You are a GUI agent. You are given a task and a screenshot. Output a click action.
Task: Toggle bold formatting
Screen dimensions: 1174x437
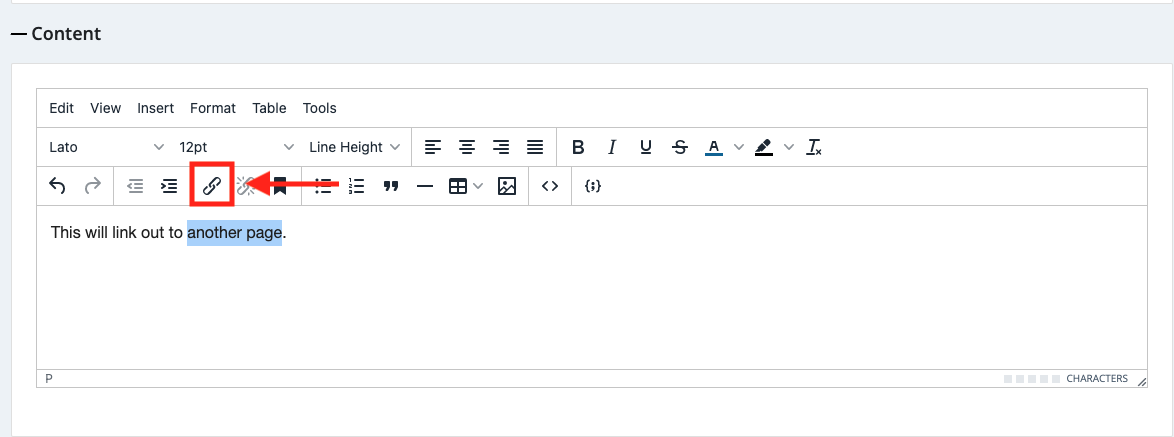(x=578, y=147)
